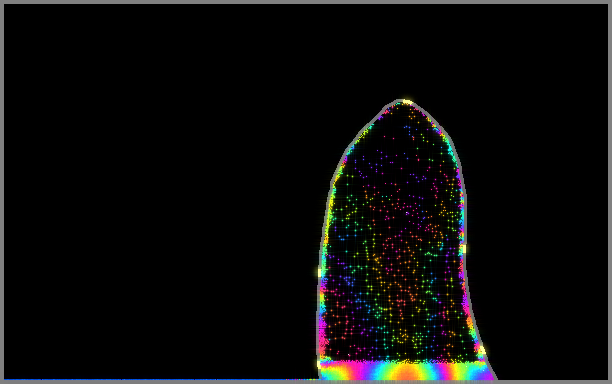Screen dimensions: 612x384
Task: Click the rainbow gradient band at shape's base
Action: coord(406,371)
